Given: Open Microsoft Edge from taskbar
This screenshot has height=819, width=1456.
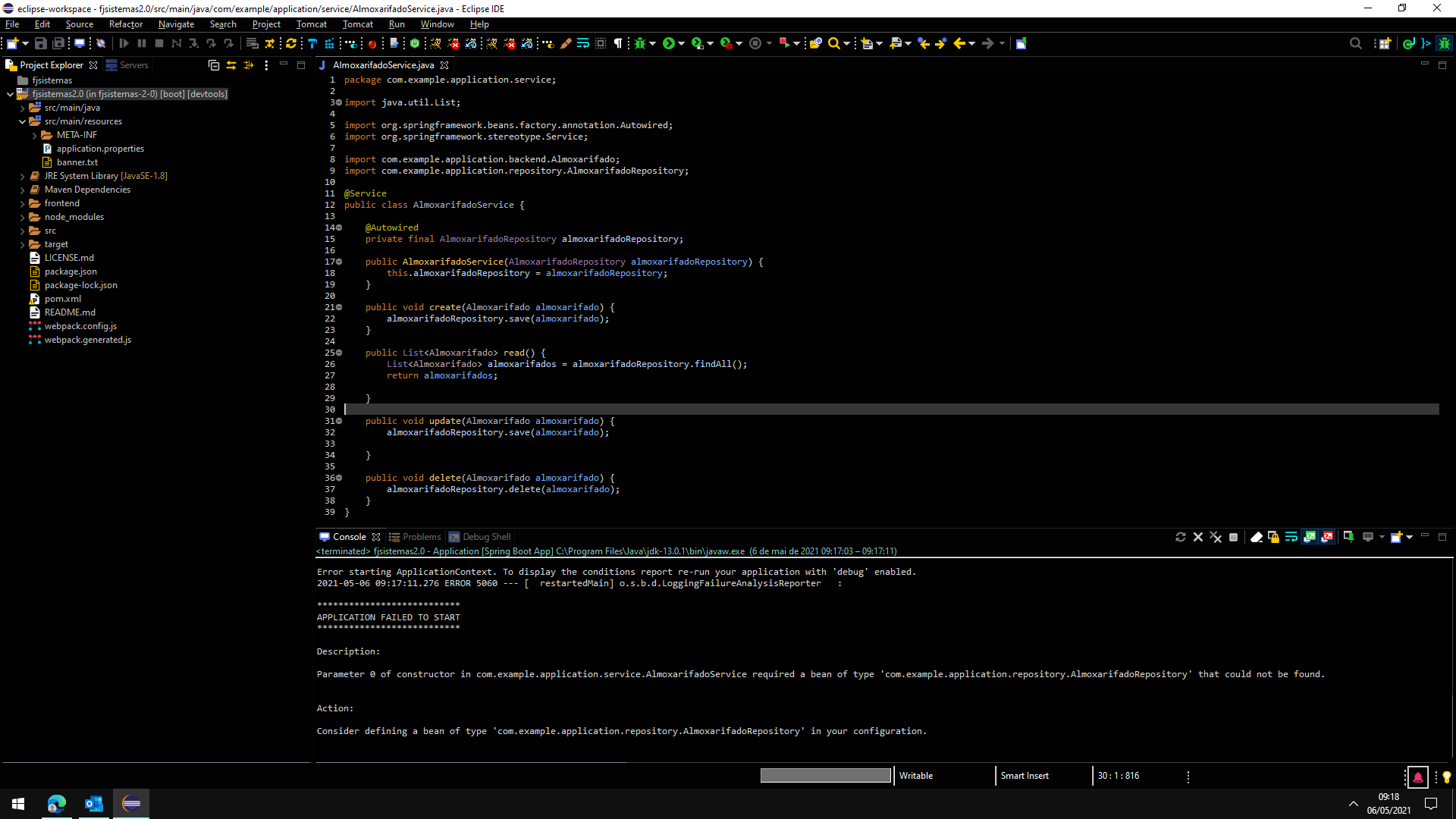Looking at the screenshot, I should pos(57,804).
